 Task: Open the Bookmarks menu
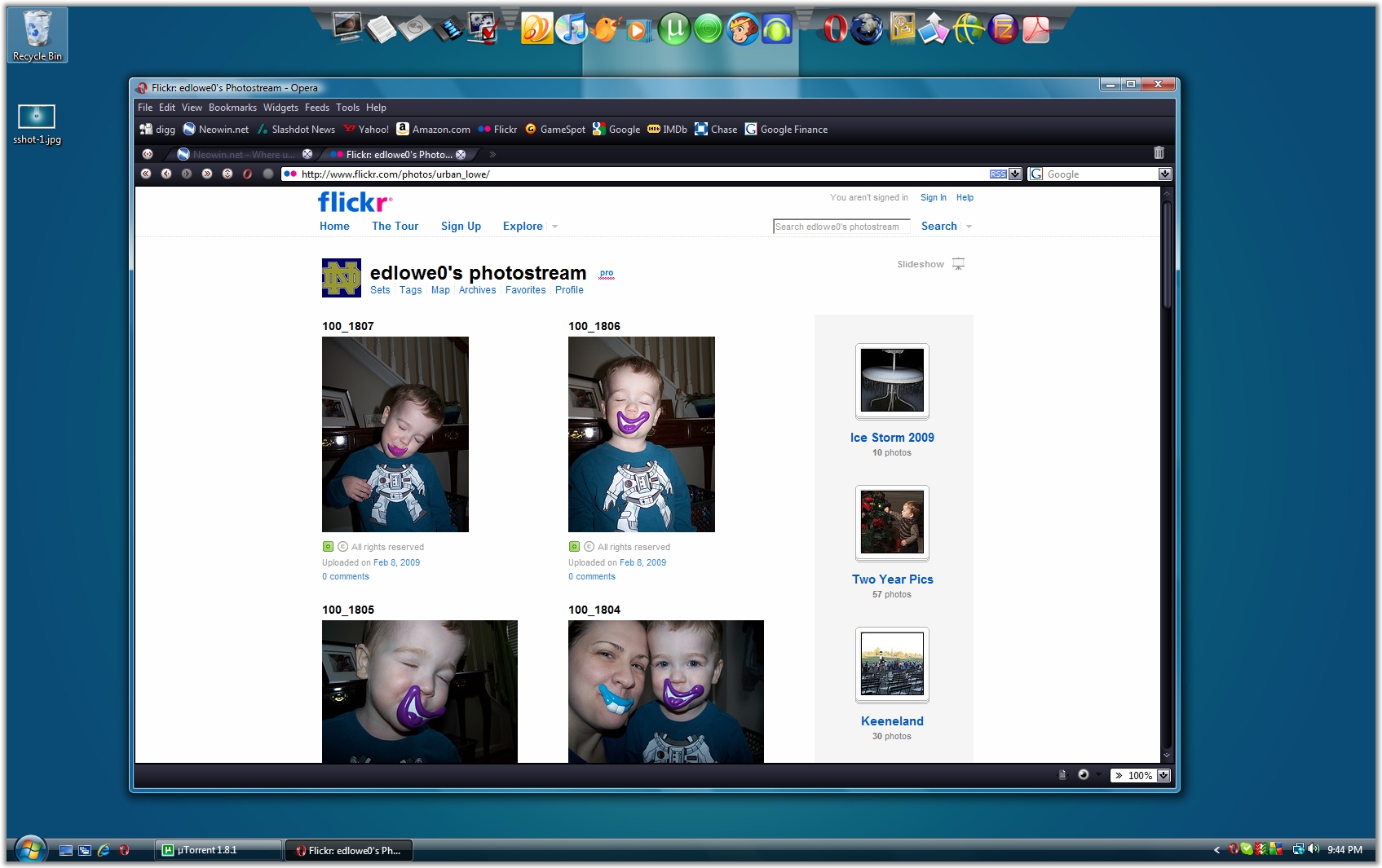[232, 108]
